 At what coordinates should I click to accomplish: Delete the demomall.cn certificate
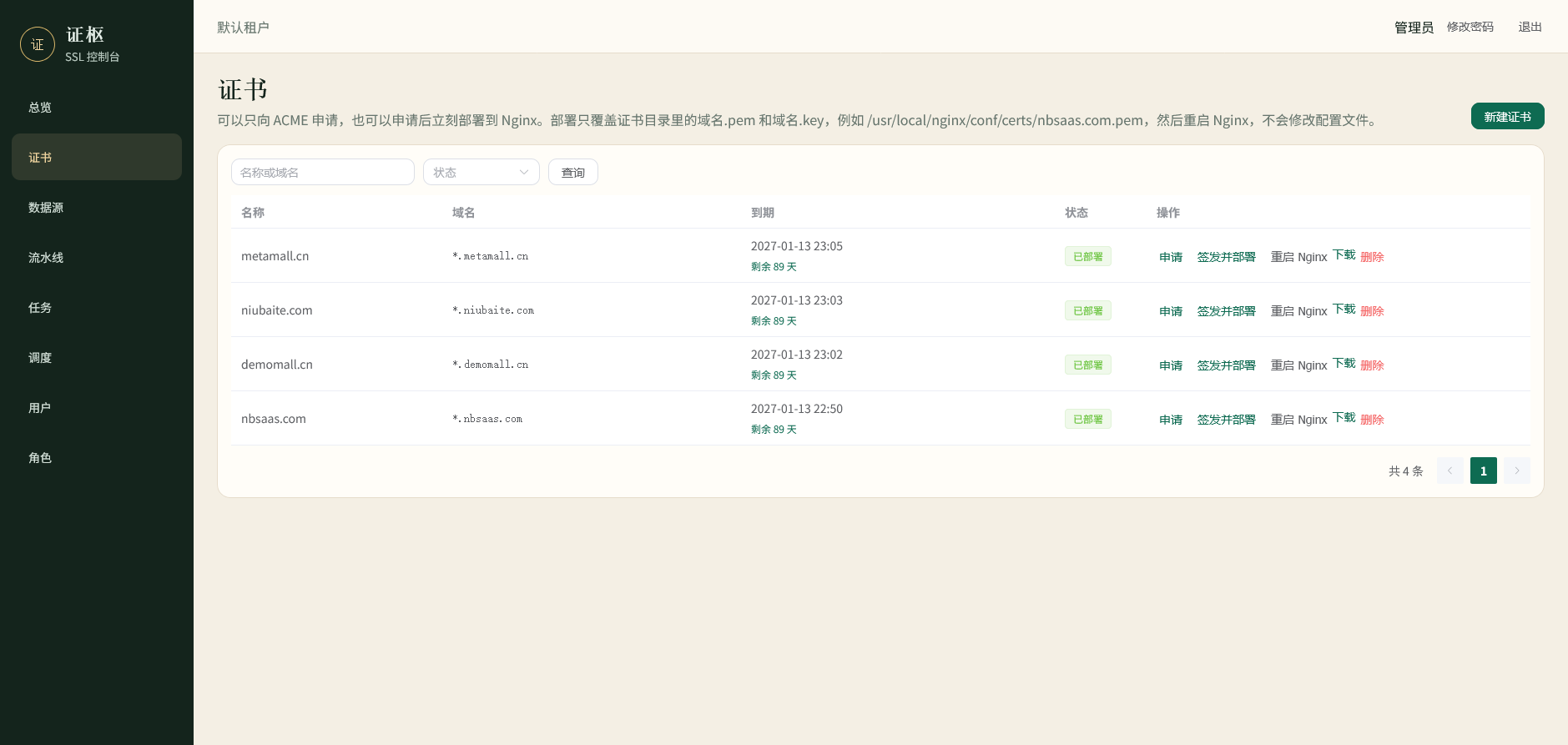pos(1372,365)
